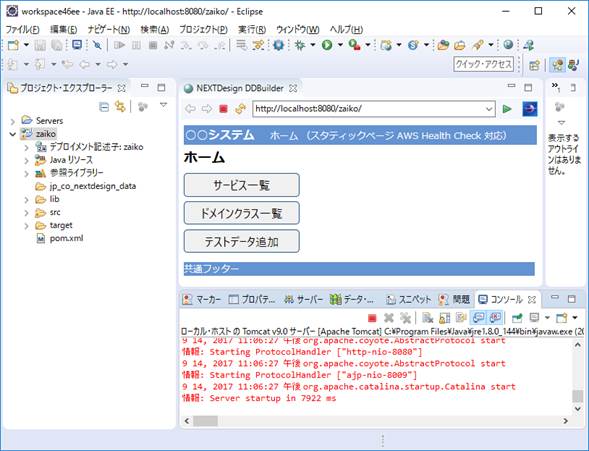589x451 pixels.
Task: Open the URL history combo dropdown
Action: [489, 109]
